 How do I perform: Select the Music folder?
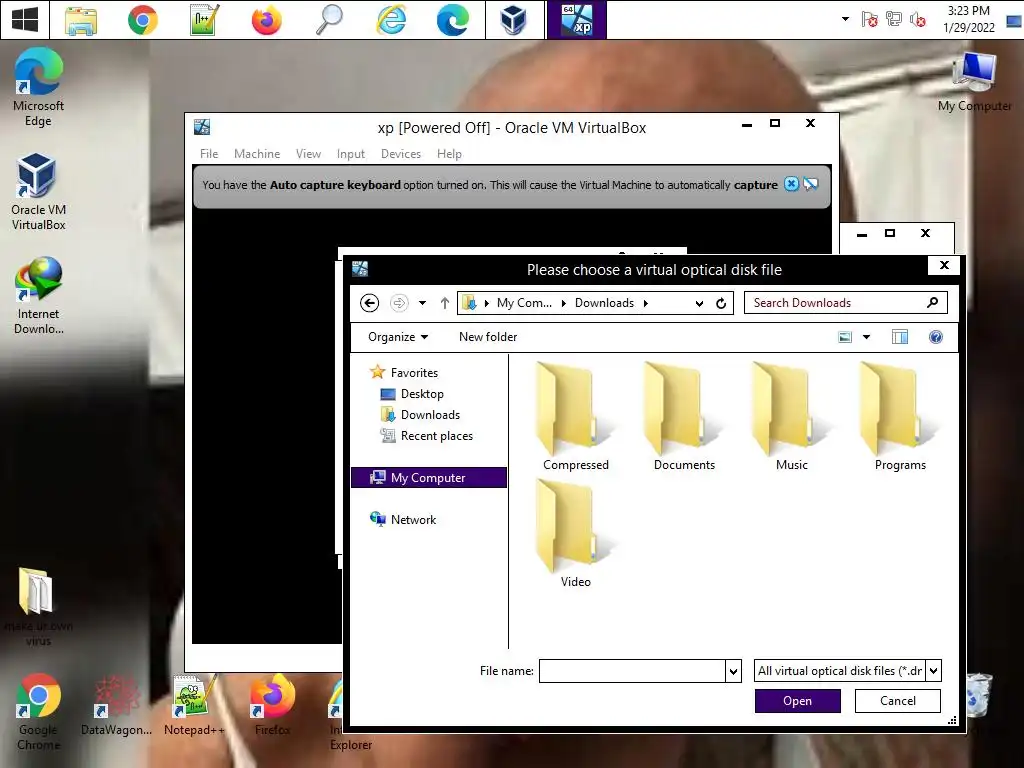point(792,416)
